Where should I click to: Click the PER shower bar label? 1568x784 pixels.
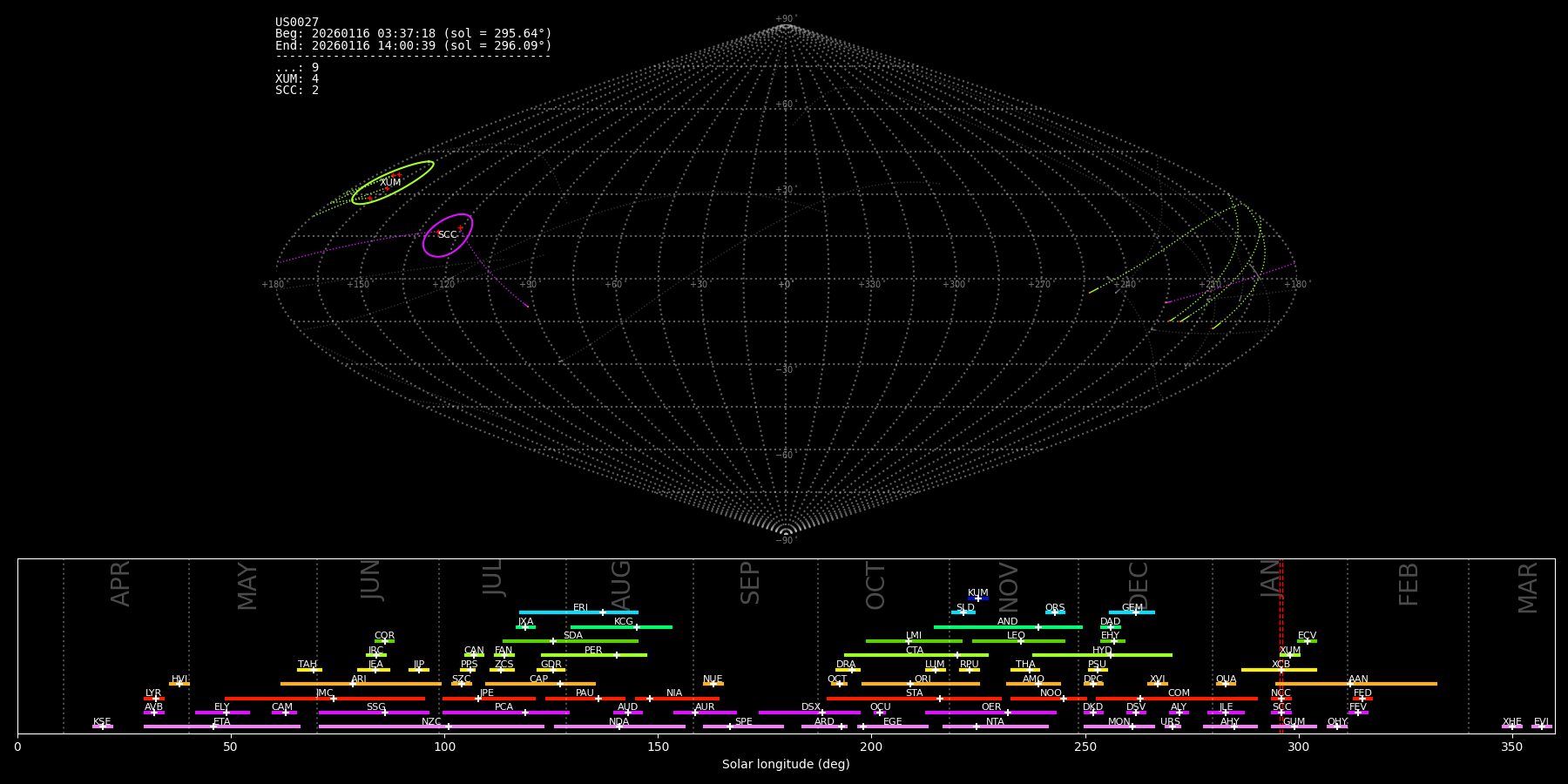(593, 651)
